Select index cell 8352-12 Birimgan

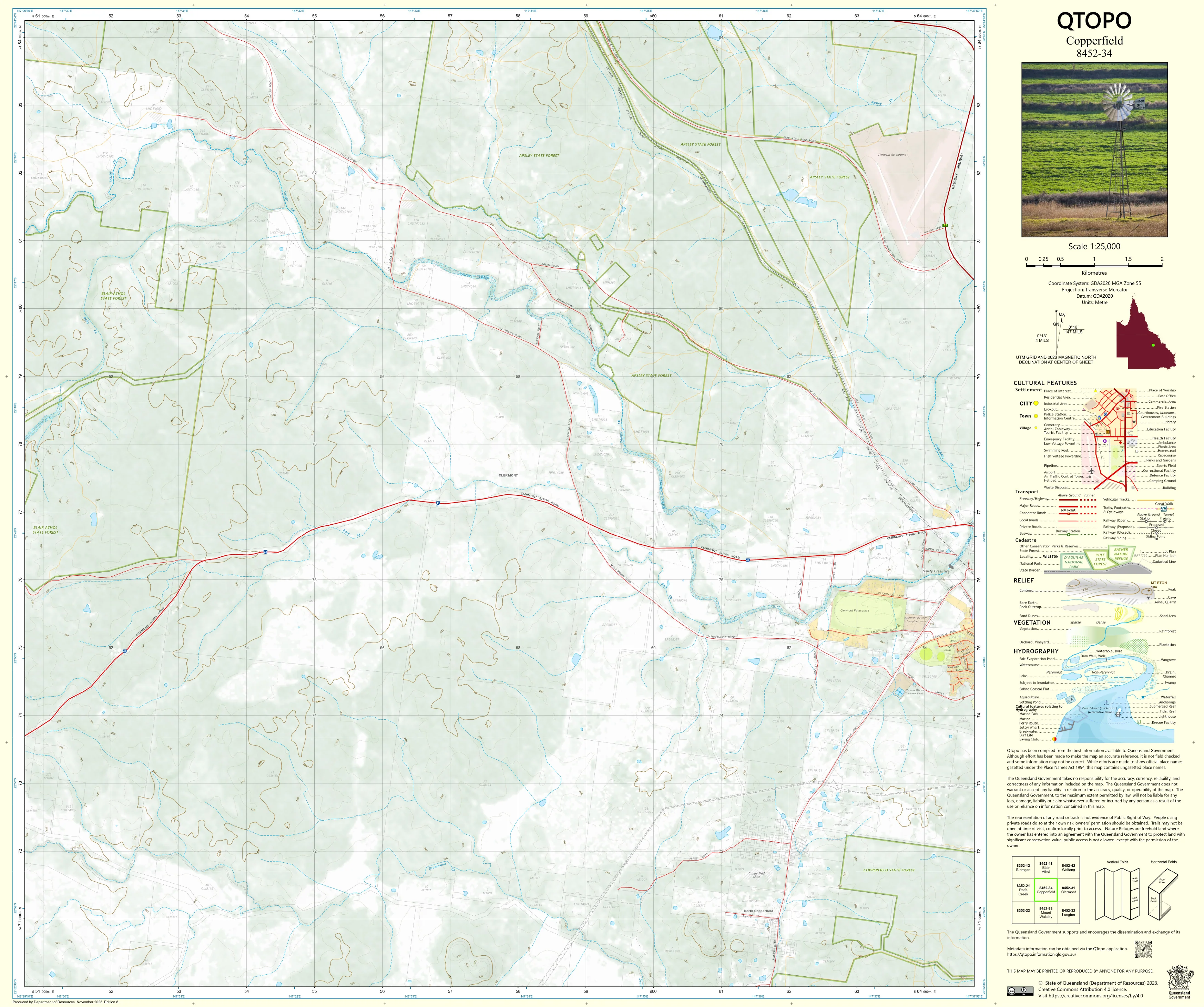point(1023,867)
